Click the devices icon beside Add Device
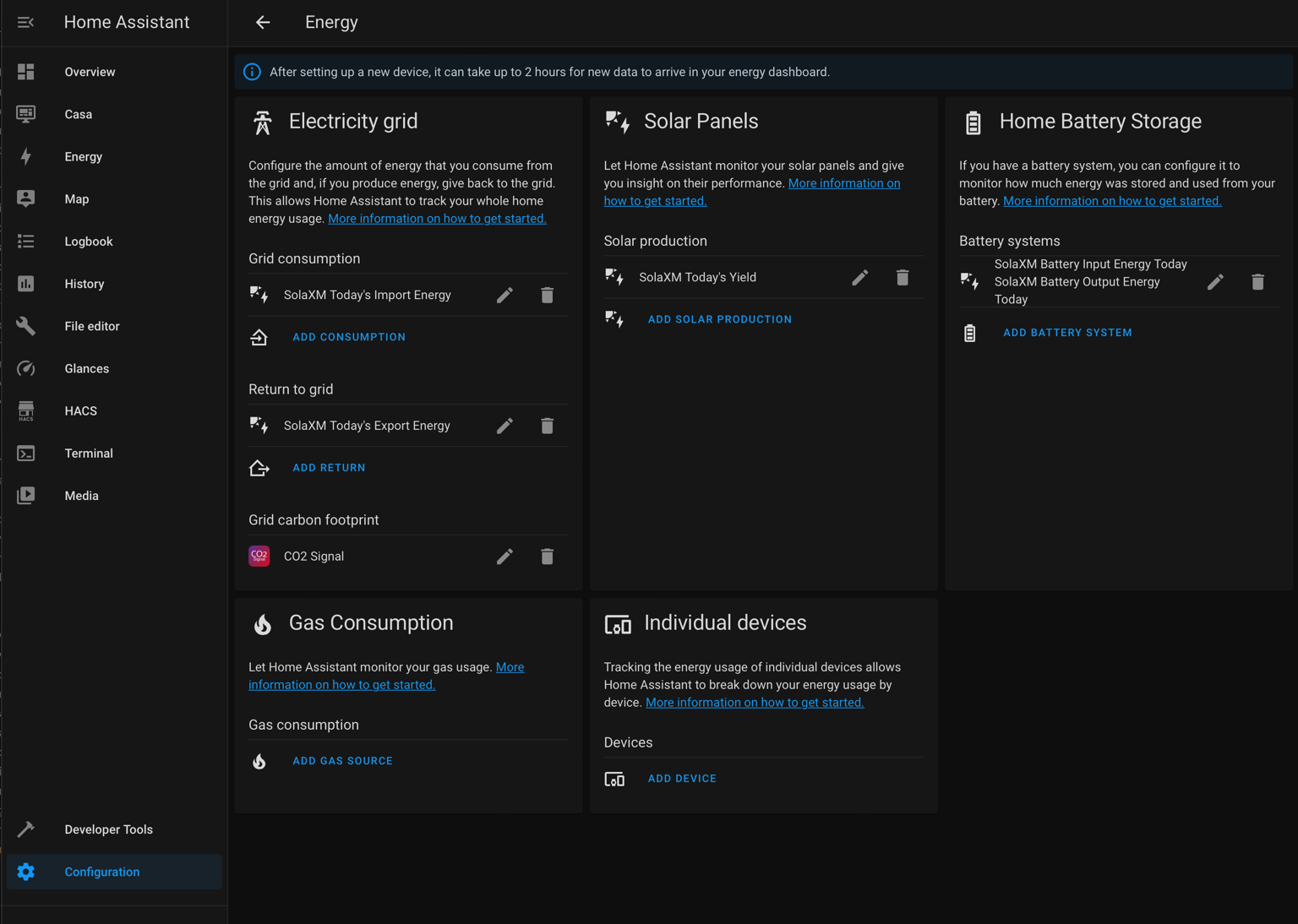The image size is (1298, 924). click(x=614, y=779)
